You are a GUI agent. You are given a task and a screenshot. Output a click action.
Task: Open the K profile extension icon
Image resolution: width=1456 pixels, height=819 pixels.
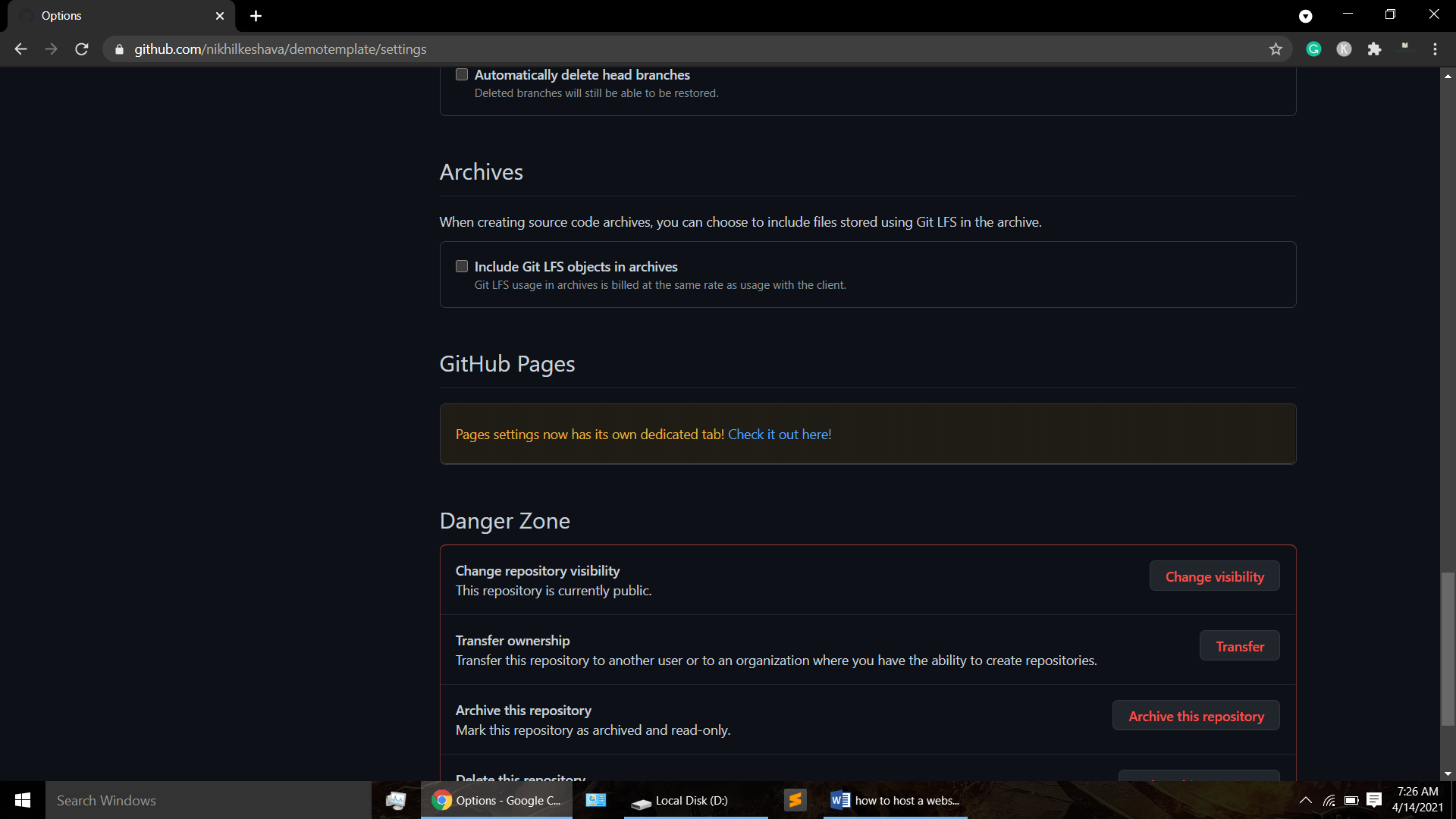tap(1344, 49)
